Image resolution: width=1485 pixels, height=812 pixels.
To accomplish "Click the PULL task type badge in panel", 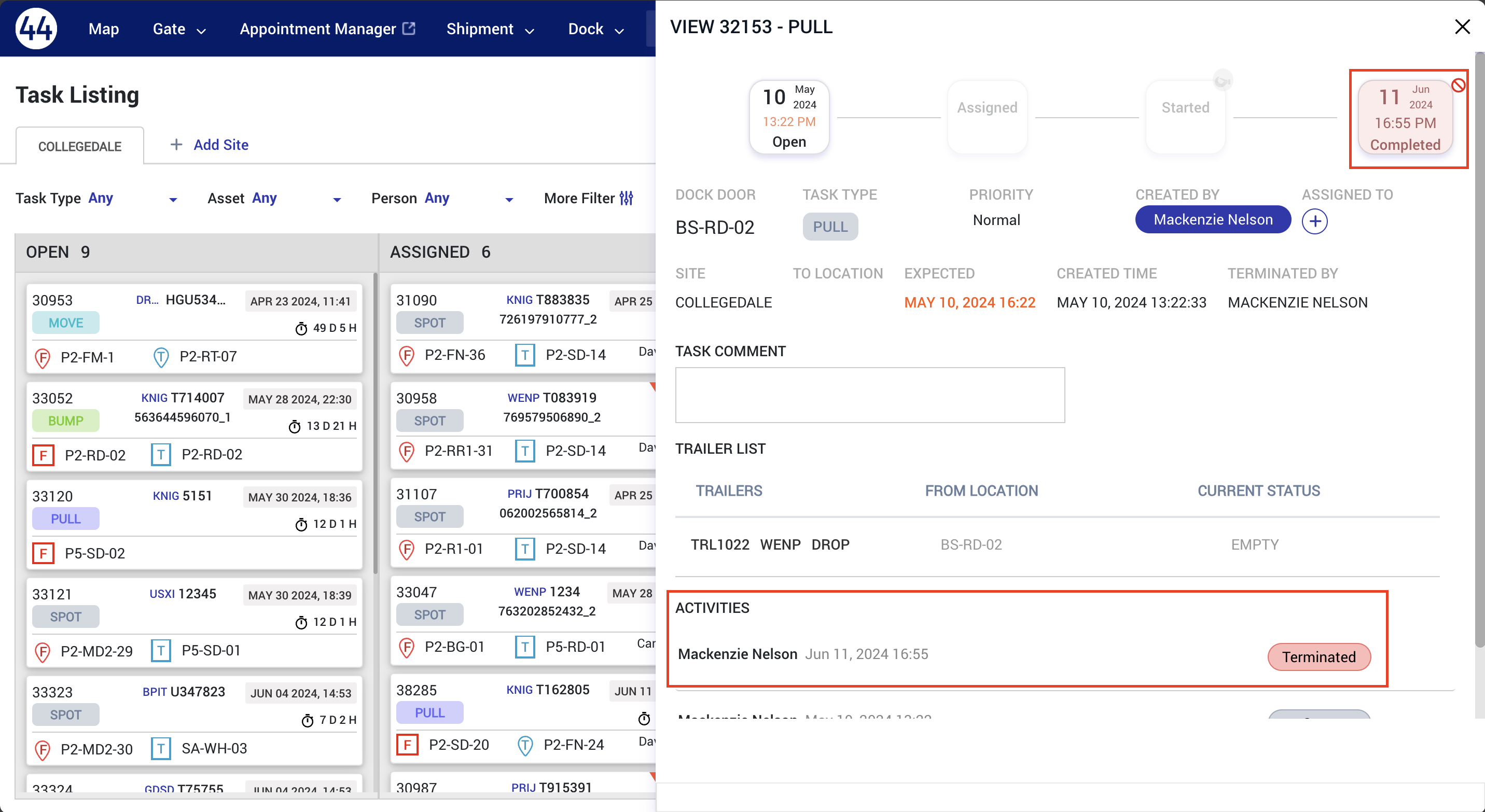I will tap(830, 227).
